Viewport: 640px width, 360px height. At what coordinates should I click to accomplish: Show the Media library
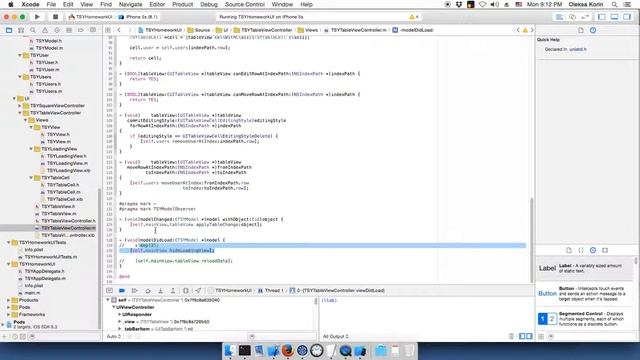point(605,250)
